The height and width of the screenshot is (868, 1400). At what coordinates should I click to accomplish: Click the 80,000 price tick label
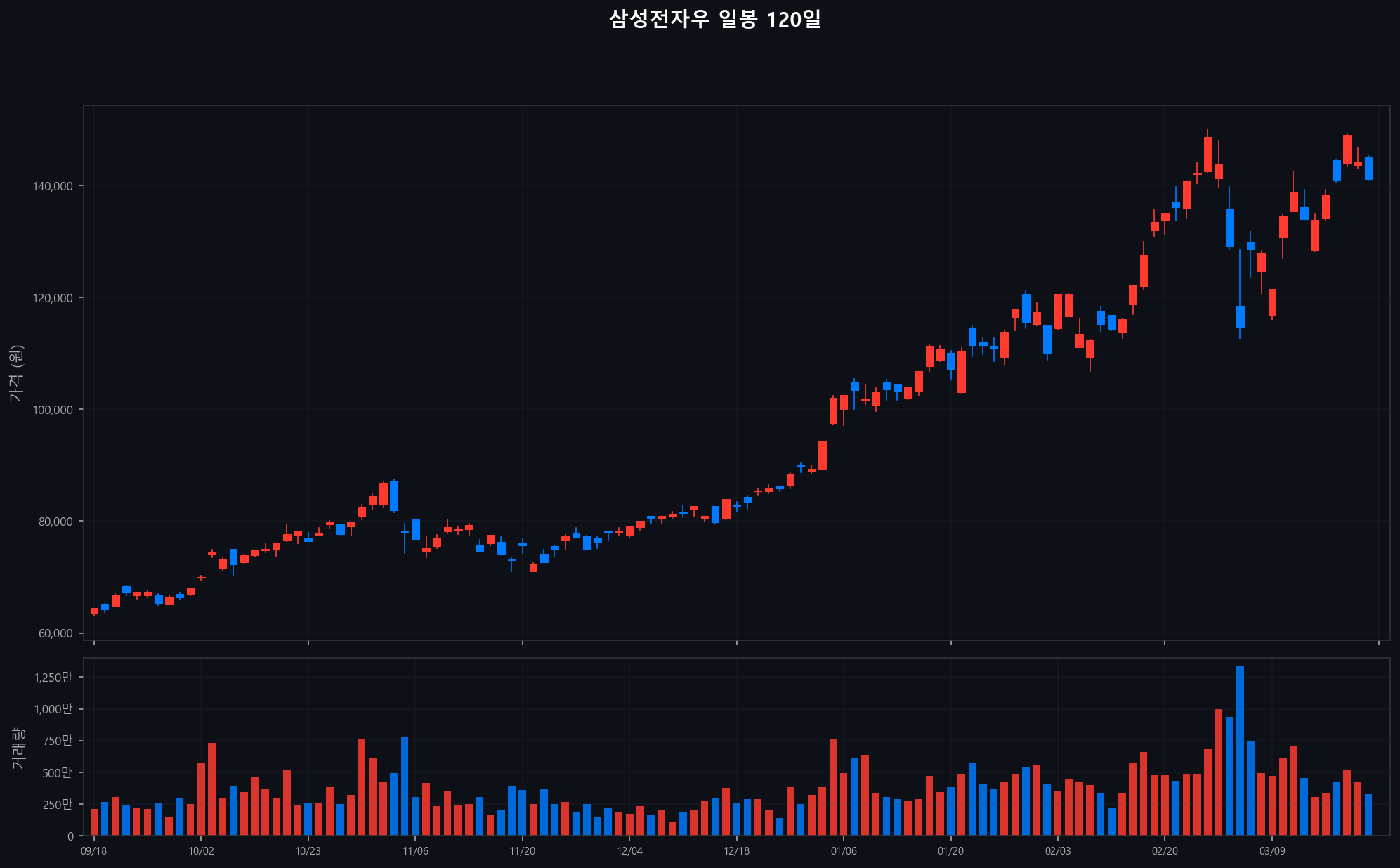pos(55,522)
